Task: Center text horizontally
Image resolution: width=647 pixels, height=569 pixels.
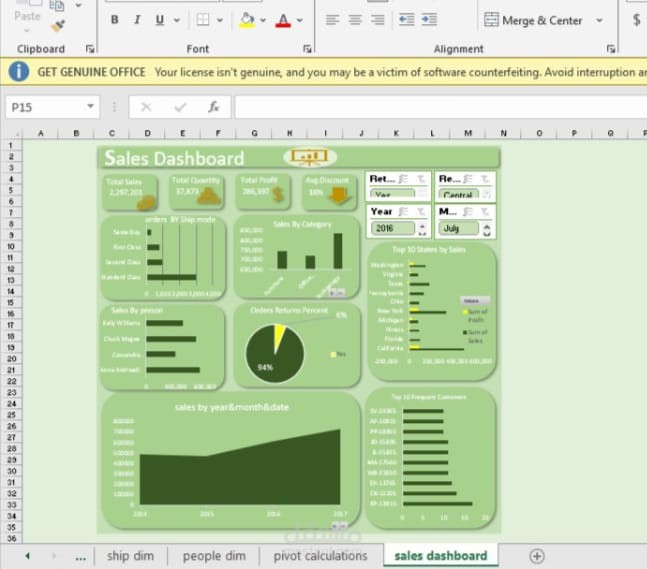Action: coord(355,19)
